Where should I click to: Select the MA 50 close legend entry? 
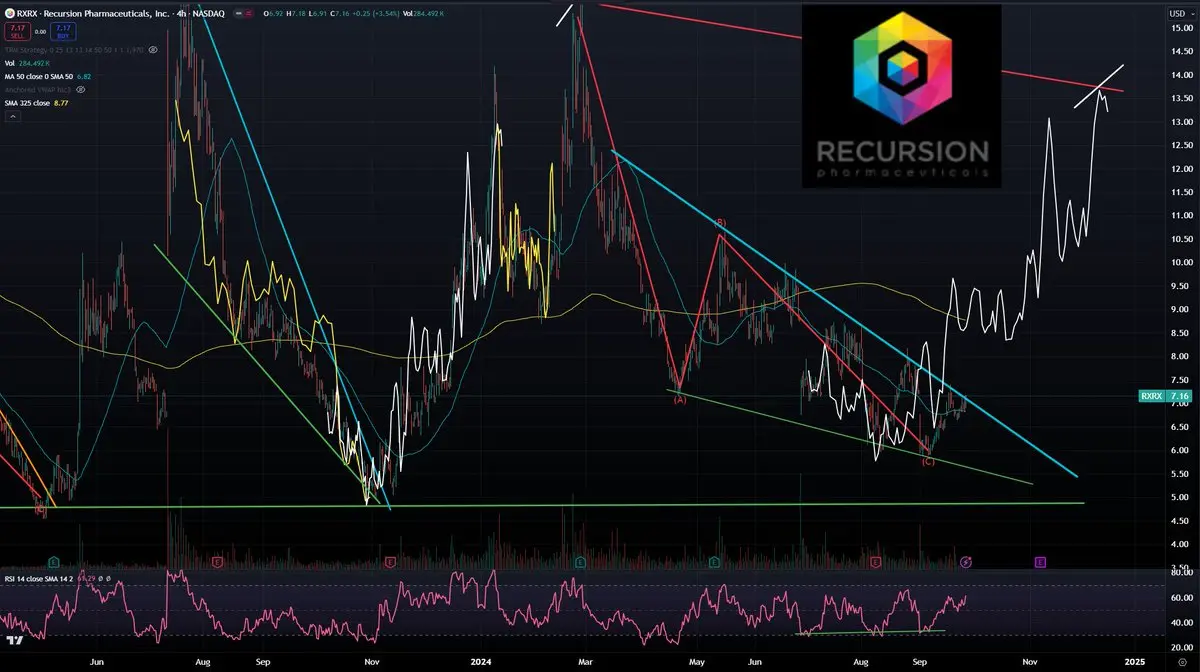[48, 76]
